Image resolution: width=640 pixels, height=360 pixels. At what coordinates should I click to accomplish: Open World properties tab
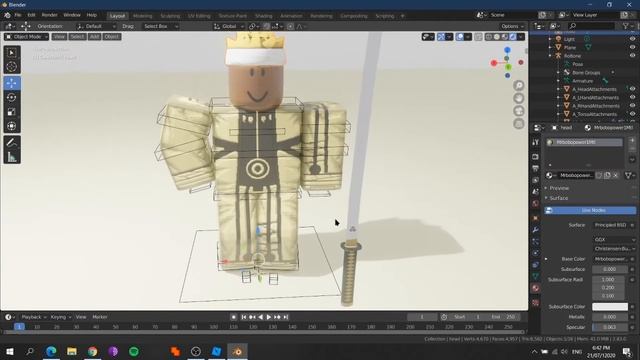[x=536, y=203]
